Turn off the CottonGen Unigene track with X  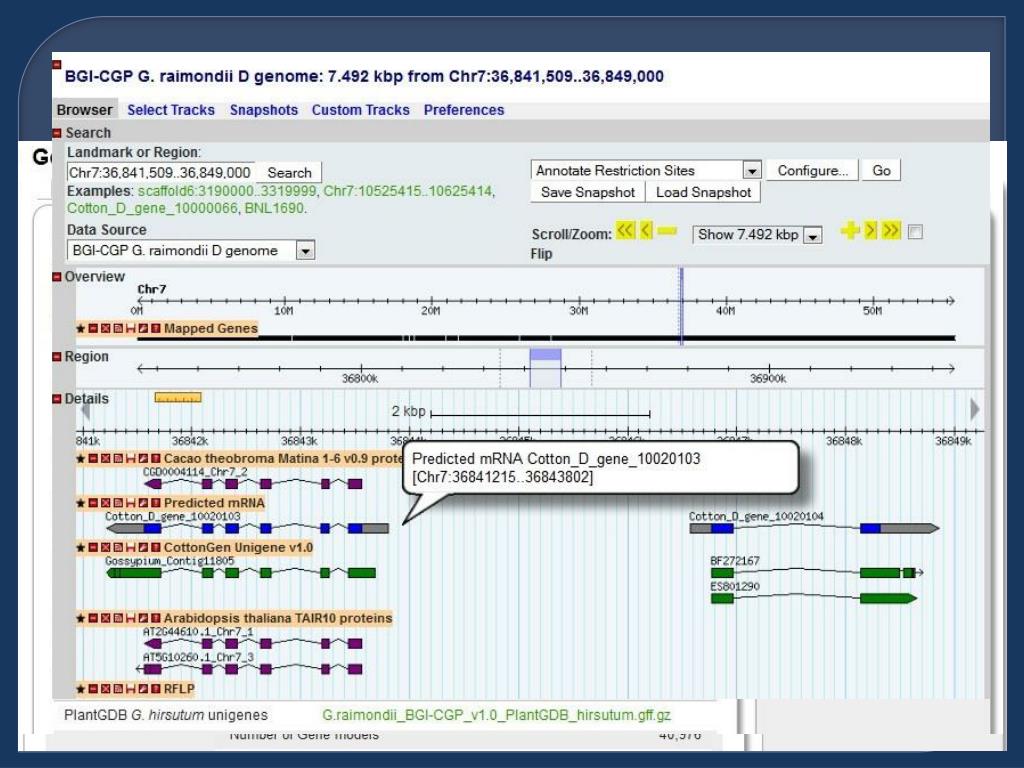pos(105,548)
